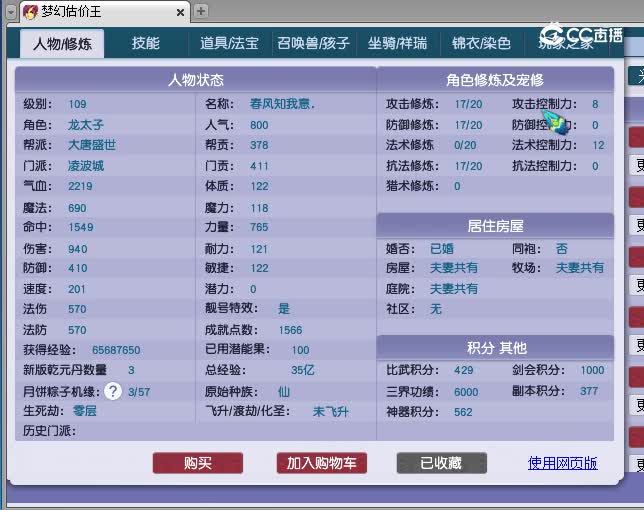Open the 使用网页版 link

pyautogui.click(x=562, y=463)
